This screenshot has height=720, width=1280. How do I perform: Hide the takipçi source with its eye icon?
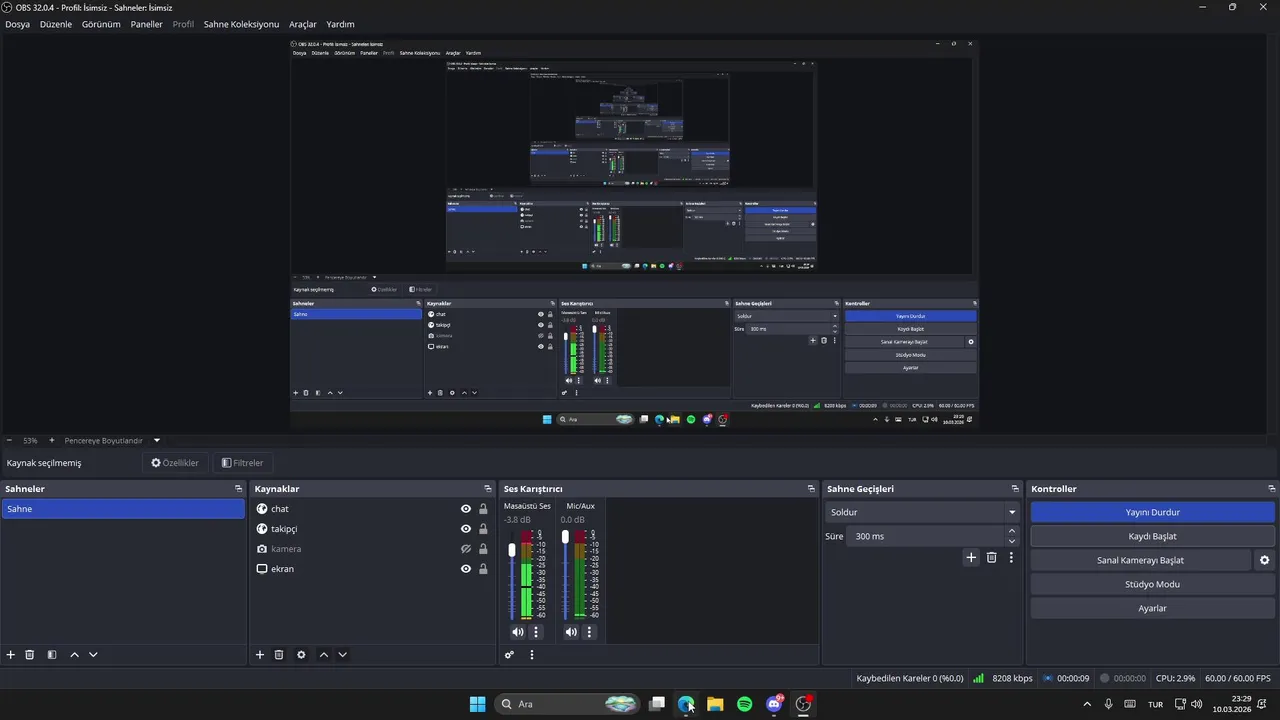(x=466, y=529)
